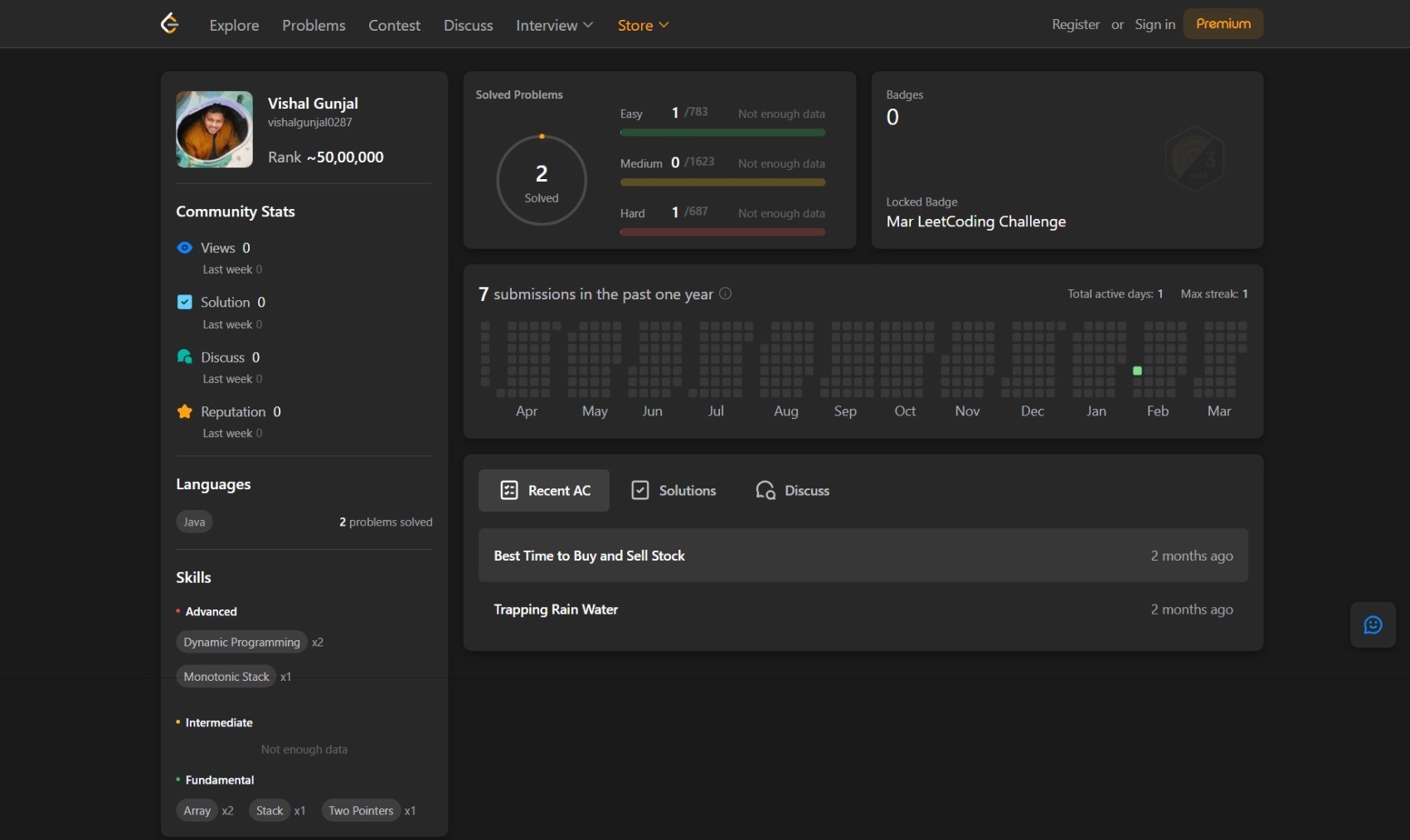Viewport: 1410px width, 840px height.
Task: Click the Reputation star icon
Action: pyautogui.click(x=185, y=411)
